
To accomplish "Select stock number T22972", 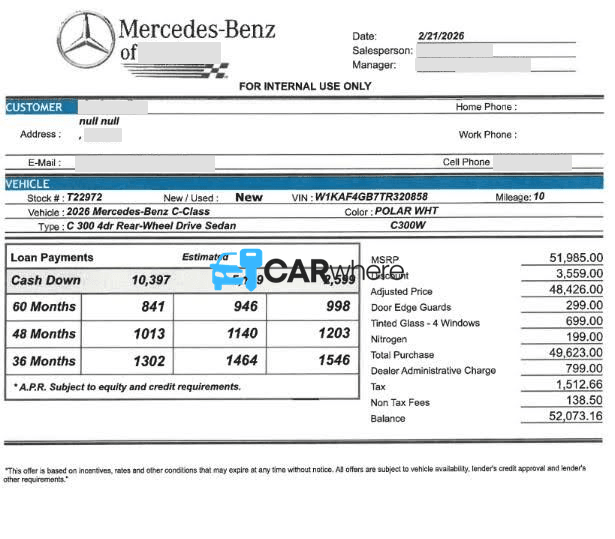I will click(85, 199).
